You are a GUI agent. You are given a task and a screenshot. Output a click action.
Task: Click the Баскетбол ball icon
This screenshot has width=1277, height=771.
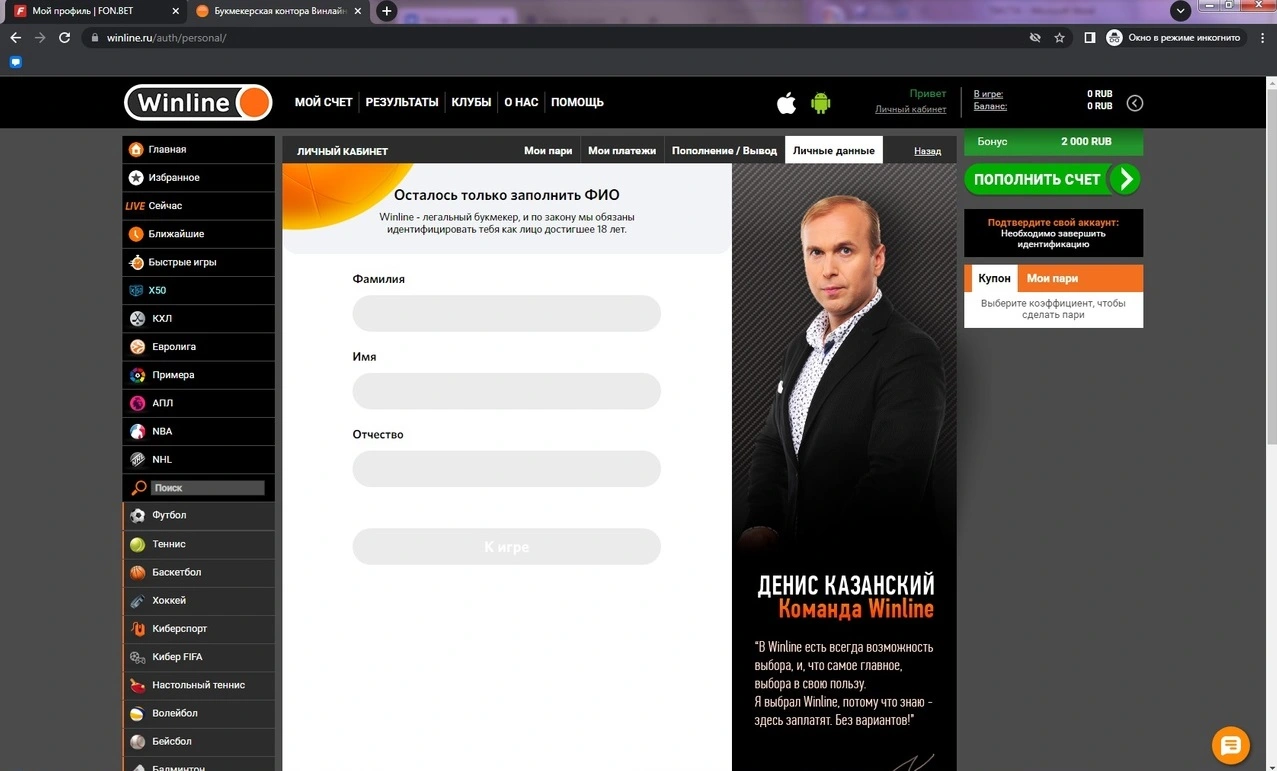coord(137,572)
